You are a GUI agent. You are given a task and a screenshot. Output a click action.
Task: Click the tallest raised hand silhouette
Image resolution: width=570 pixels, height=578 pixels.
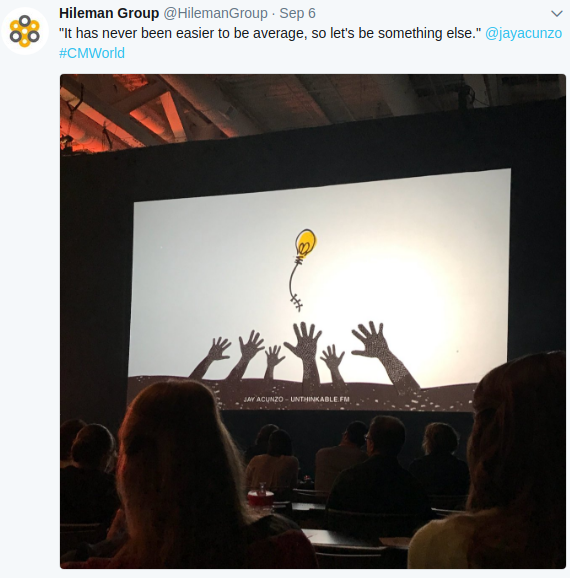(306, 355)
